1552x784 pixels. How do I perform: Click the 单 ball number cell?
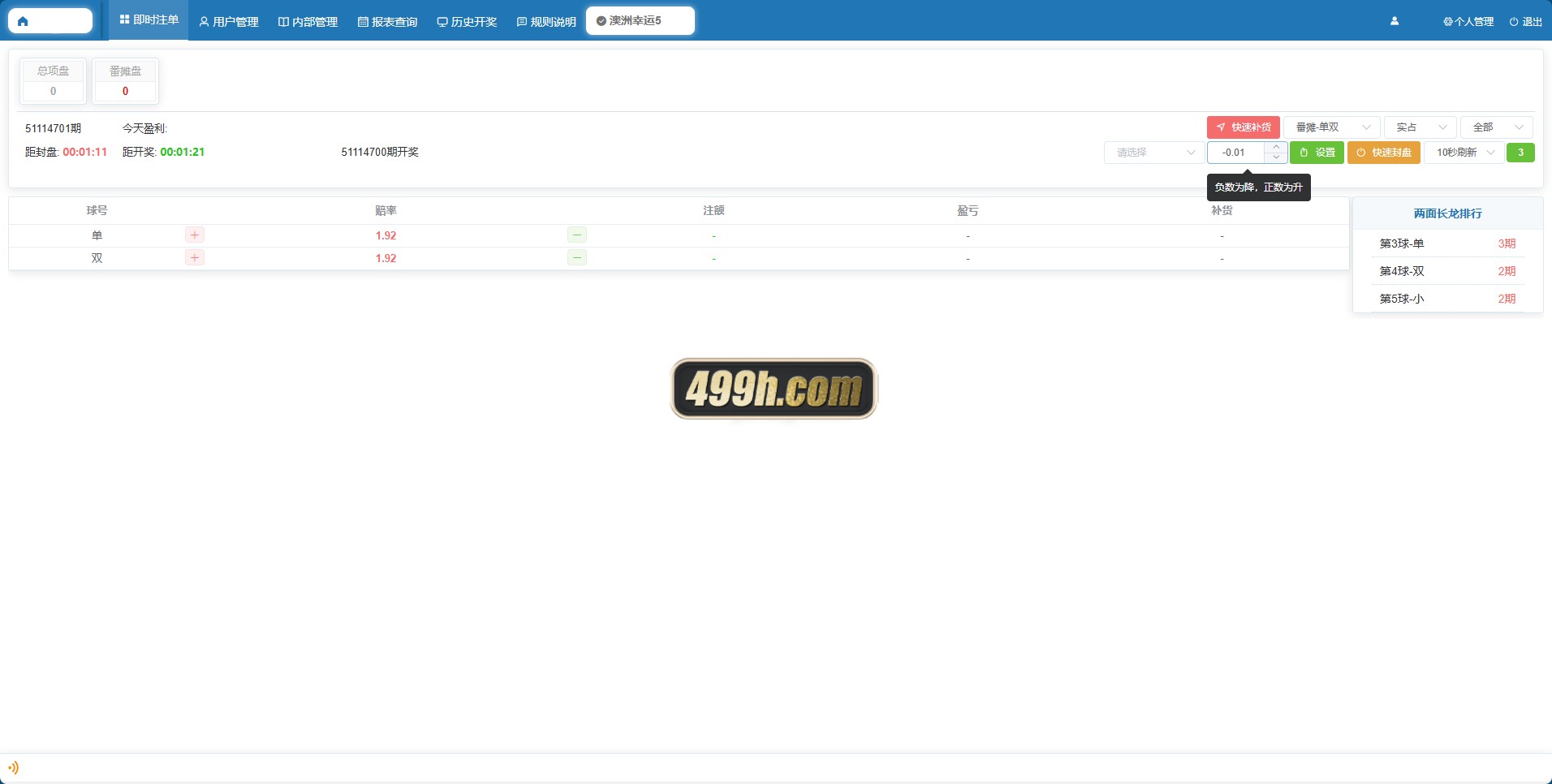point(97,235)
